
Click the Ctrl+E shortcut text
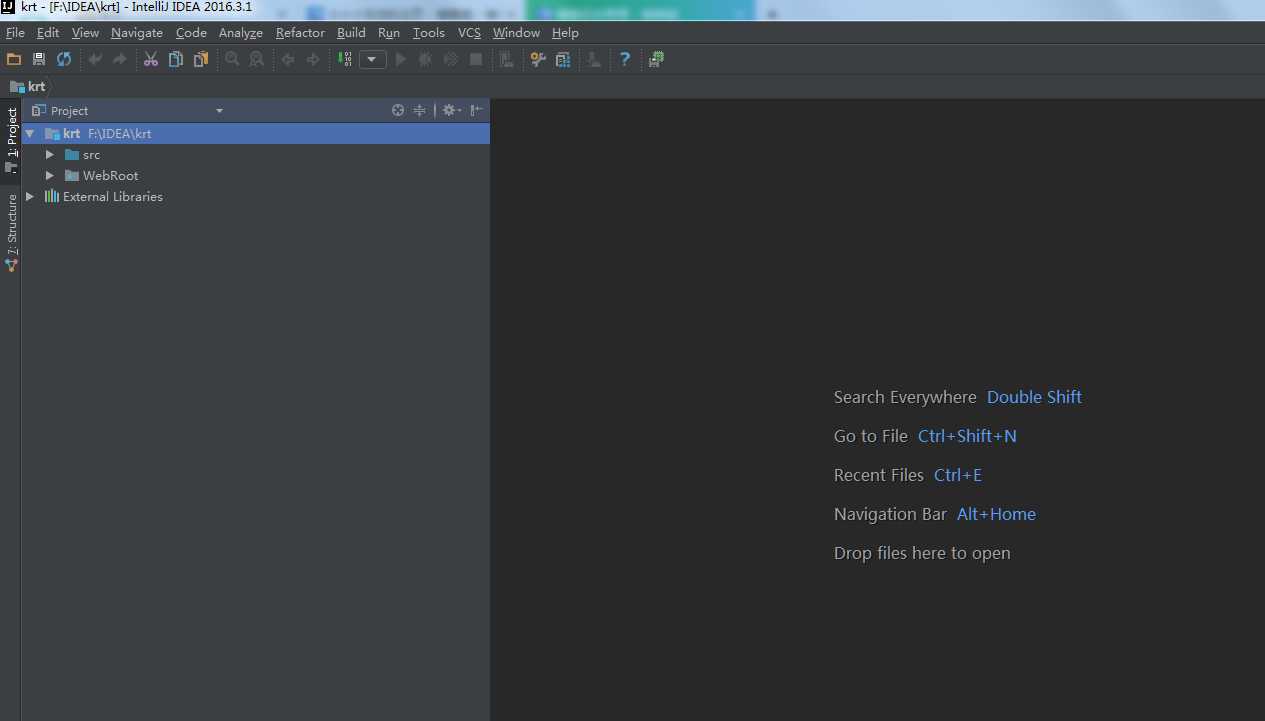(x=958, y=475)
